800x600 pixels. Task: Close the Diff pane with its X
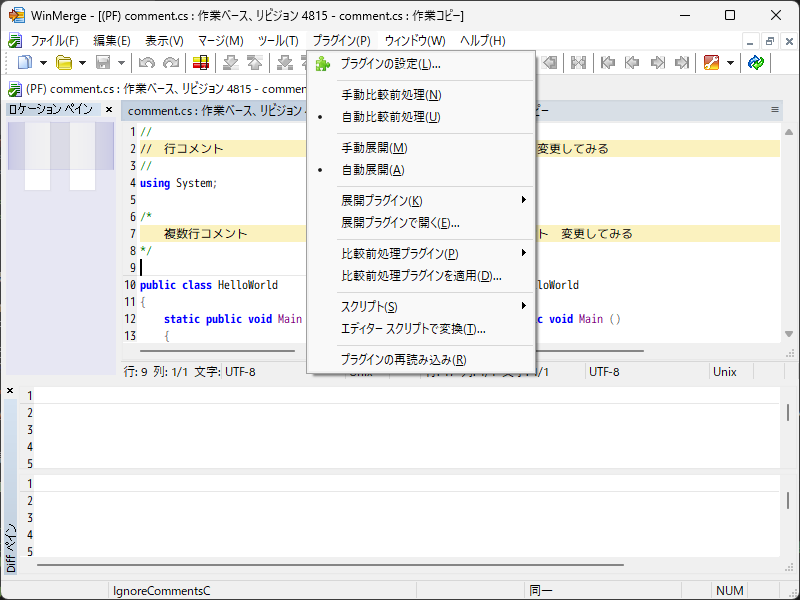click(10, 391)
